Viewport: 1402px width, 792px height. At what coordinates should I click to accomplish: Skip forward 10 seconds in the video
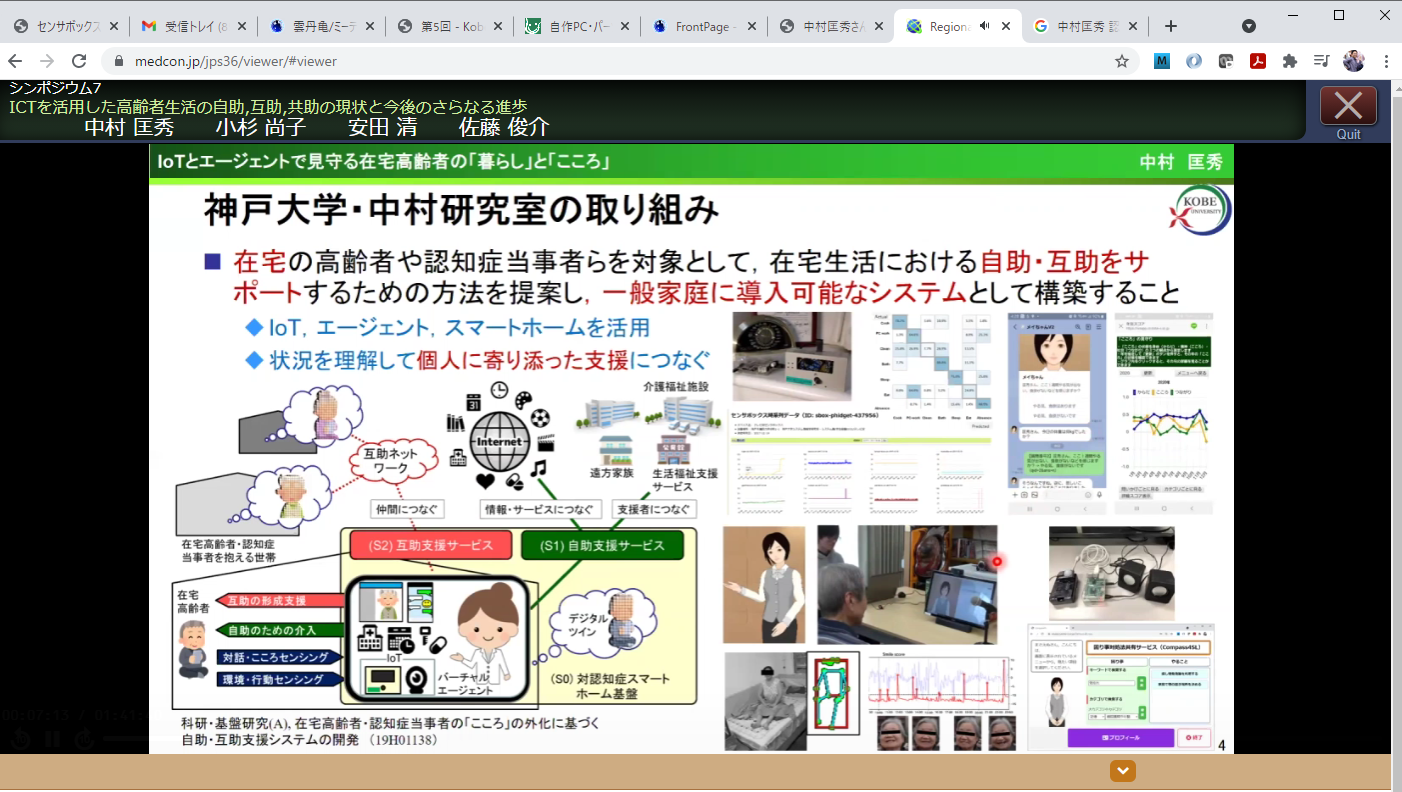pos(85,739)
